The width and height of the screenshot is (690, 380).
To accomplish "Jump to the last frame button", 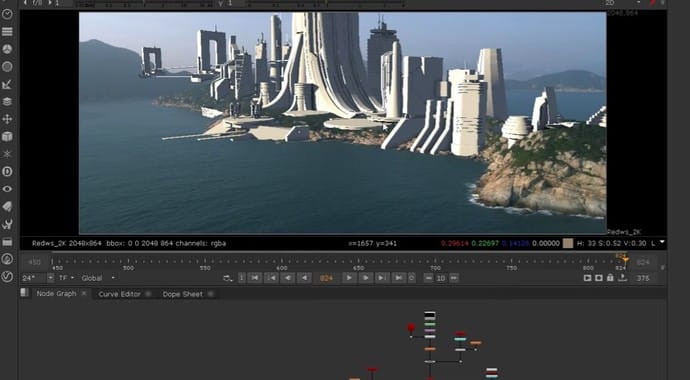I will (398, 278).
